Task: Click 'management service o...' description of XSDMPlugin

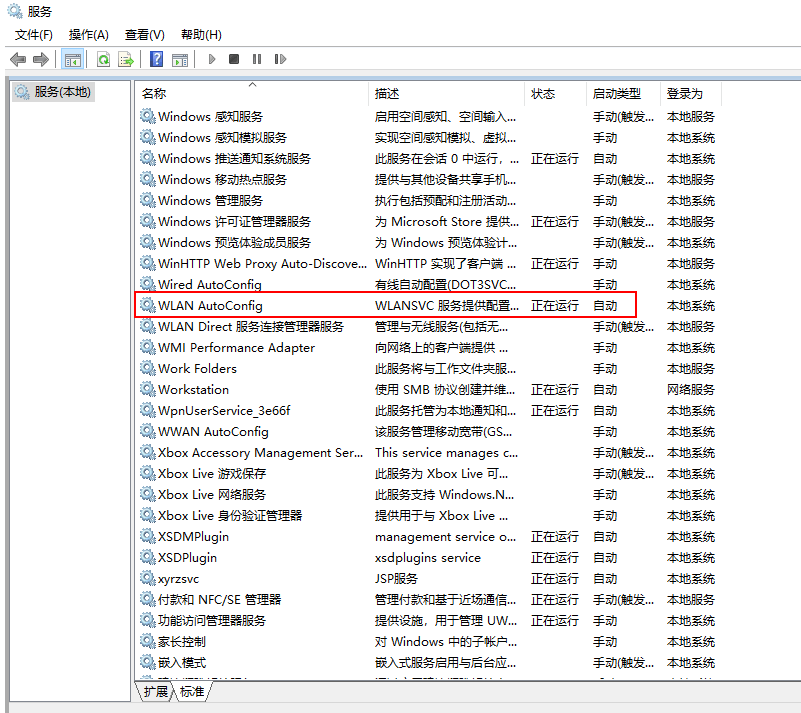Action: coord(445,536)
